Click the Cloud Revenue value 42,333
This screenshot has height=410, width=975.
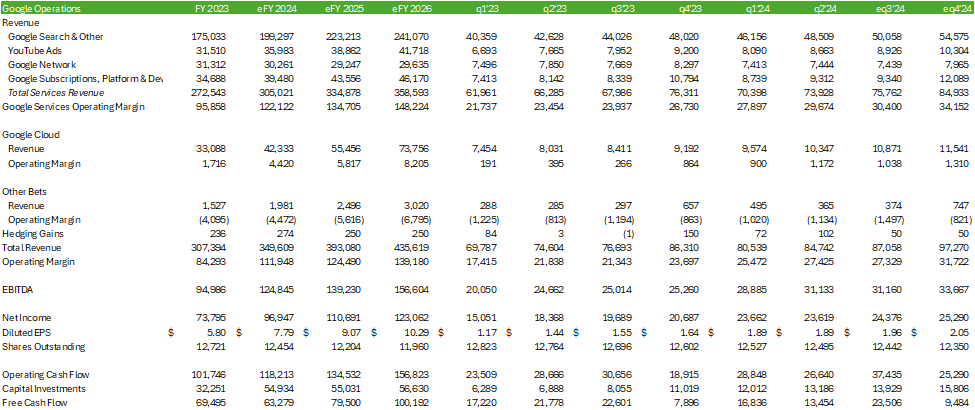coord(278,149)
